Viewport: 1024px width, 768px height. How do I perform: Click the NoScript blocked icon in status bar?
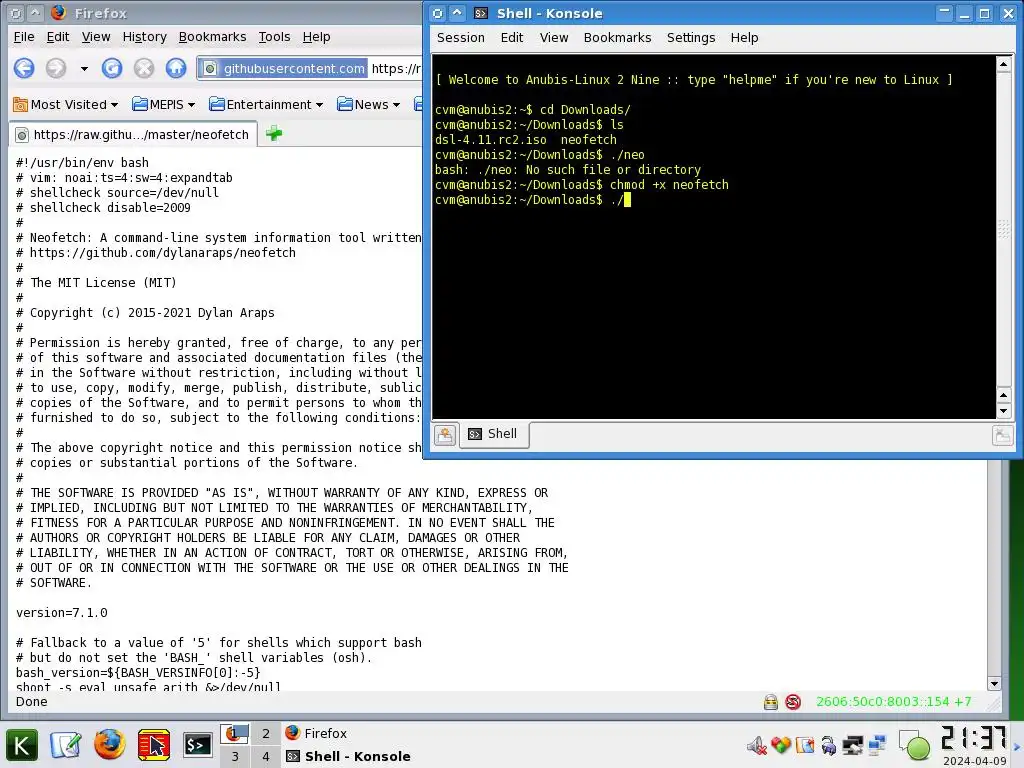point(793,702)
